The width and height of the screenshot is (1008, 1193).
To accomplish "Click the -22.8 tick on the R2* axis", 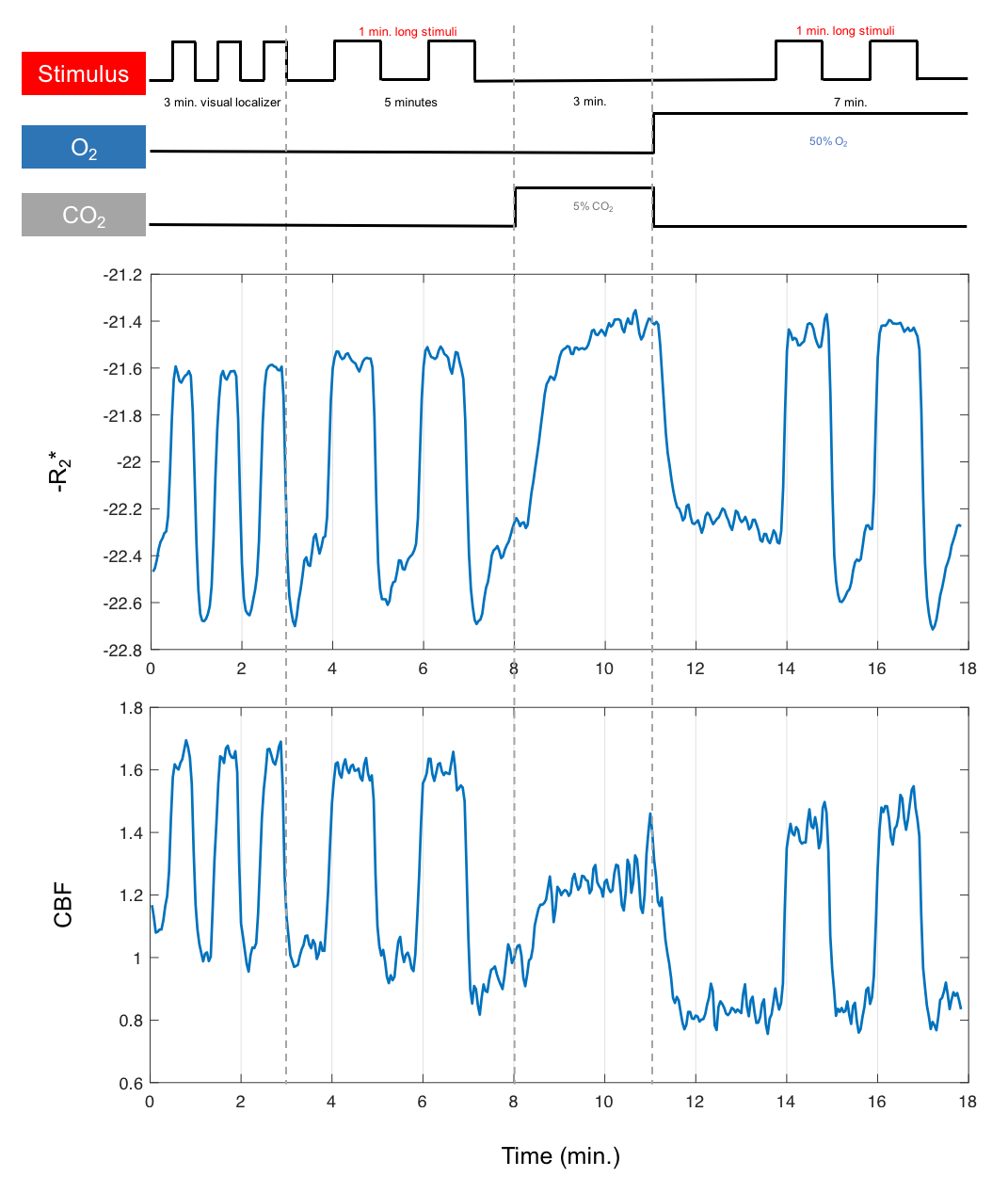I will click(122, 650).
